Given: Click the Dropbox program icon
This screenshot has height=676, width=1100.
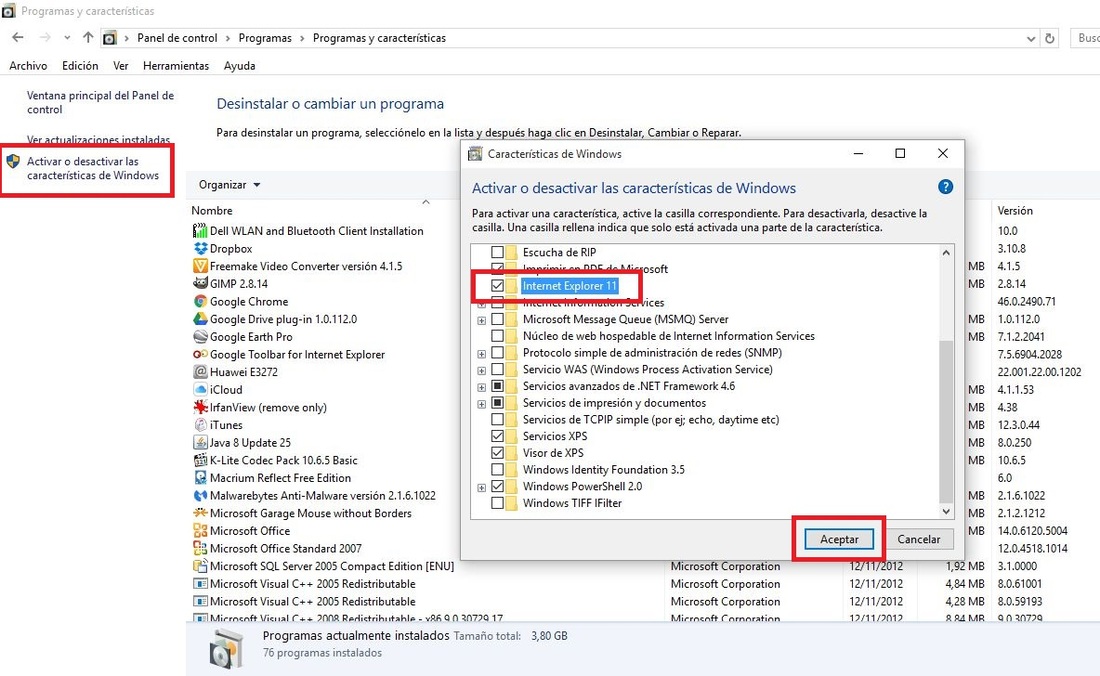Looking at the screenshot, I should tap(200, 249).
